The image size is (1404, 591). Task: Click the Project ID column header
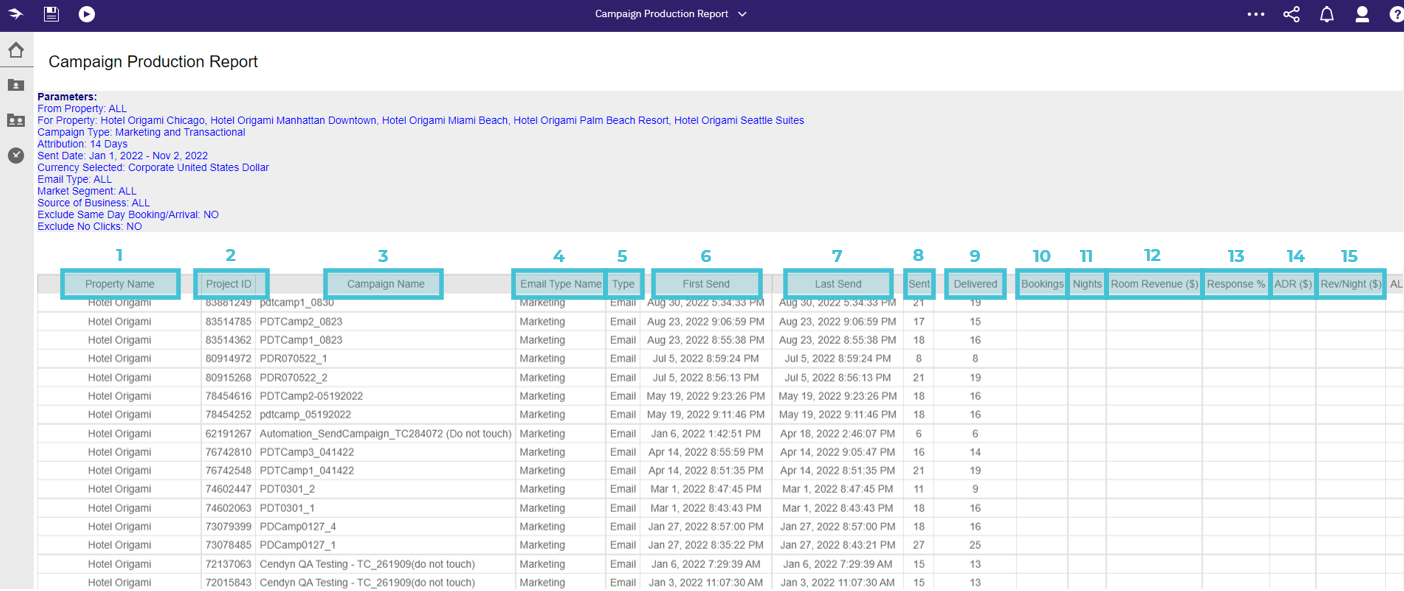click(x=229, y=284)
